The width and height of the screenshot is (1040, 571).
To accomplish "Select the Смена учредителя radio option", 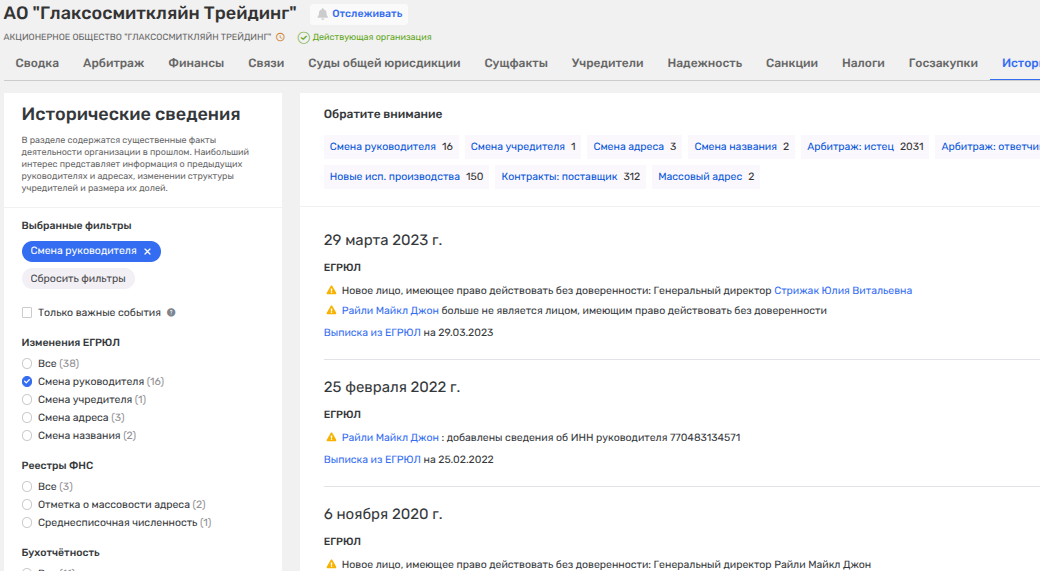I will (x=28, y=400).
